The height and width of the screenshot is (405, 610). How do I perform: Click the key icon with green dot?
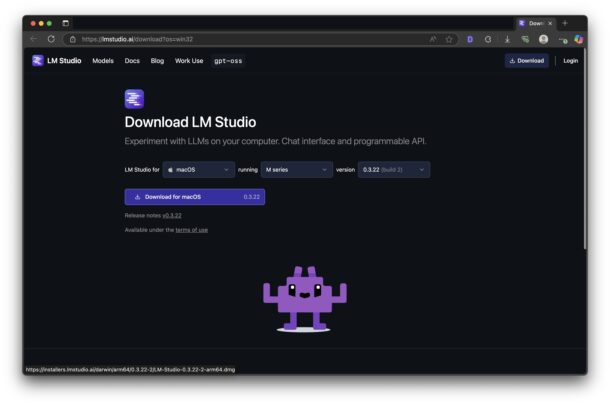point(563,40)
